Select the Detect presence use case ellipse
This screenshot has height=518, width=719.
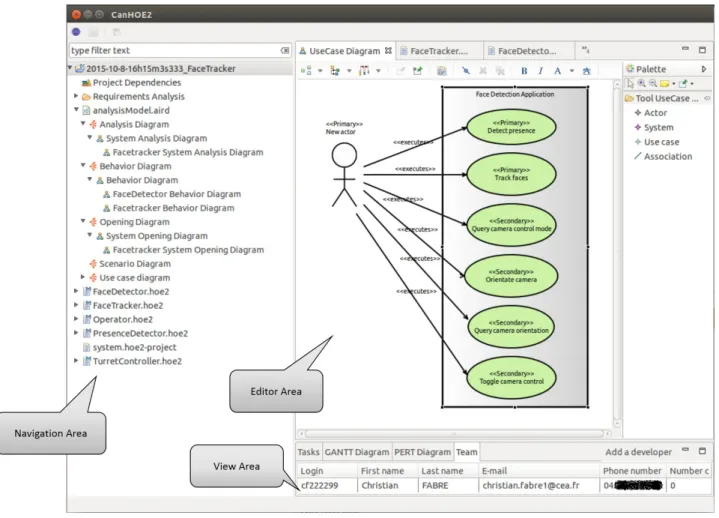[511, 127]
